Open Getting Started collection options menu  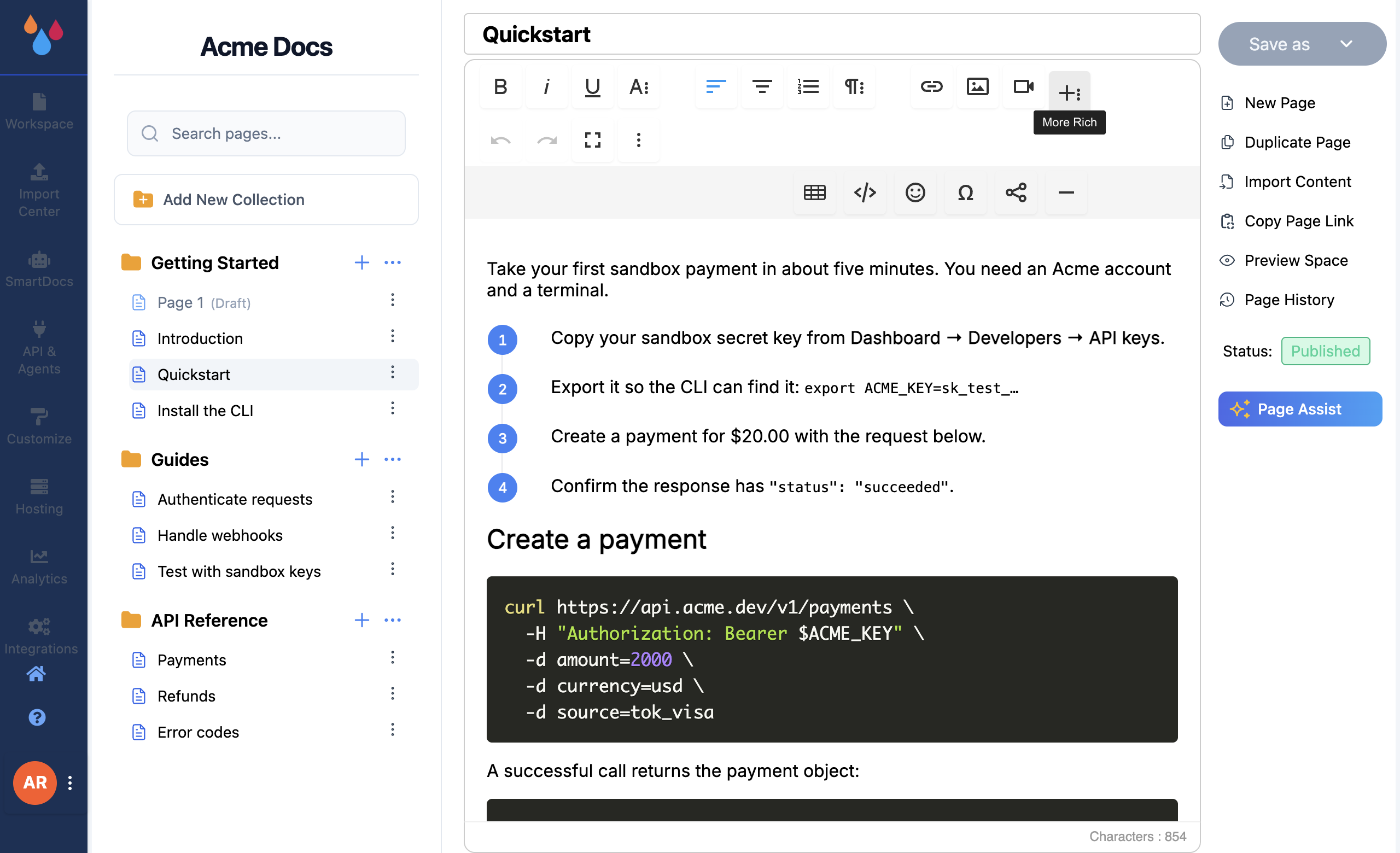pyautogui.click(x=393, y=262)
